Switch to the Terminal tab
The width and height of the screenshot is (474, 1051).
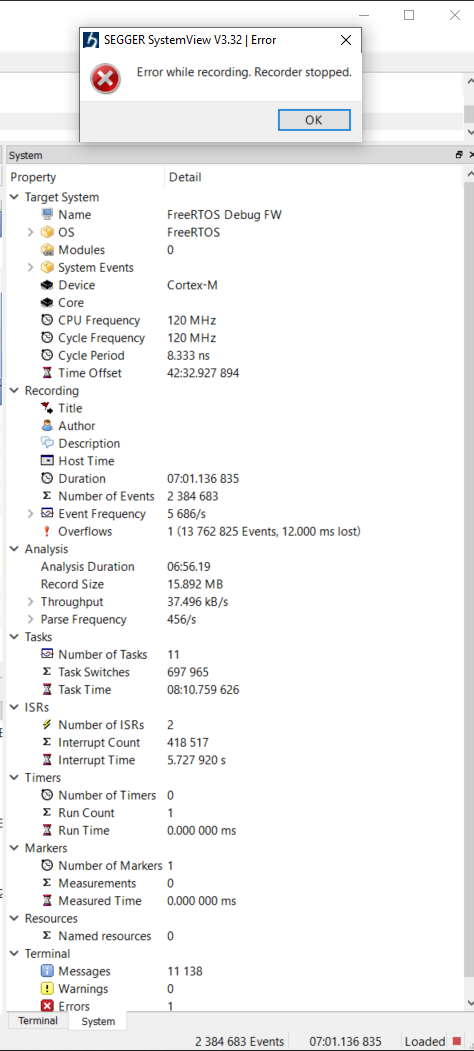tap(38, 1021)
